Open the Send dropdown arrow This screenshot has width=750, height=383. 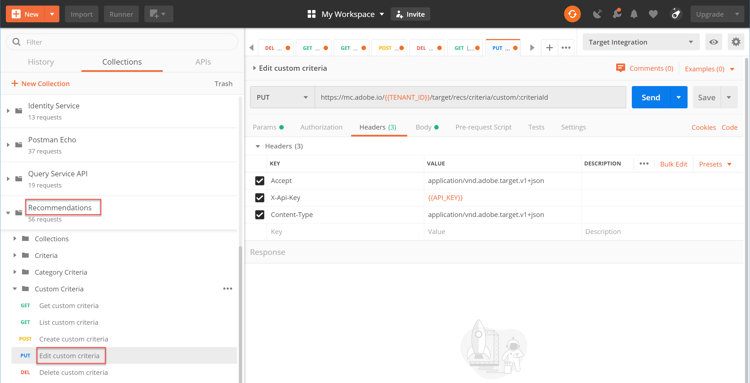(x=679, y=97)
